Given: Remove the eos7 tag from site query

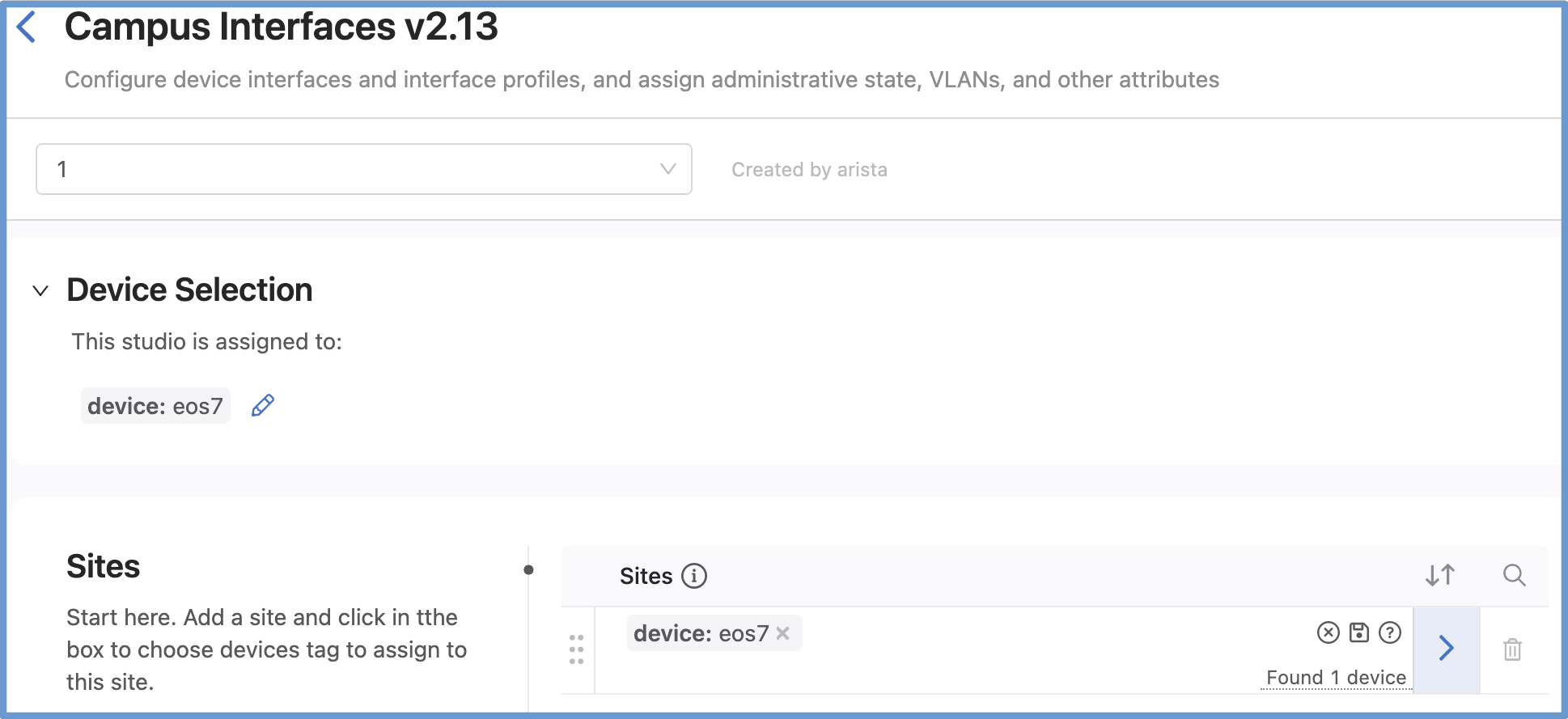Looking at the screenshot, I should pyautogui.click(x=782, y=633).
